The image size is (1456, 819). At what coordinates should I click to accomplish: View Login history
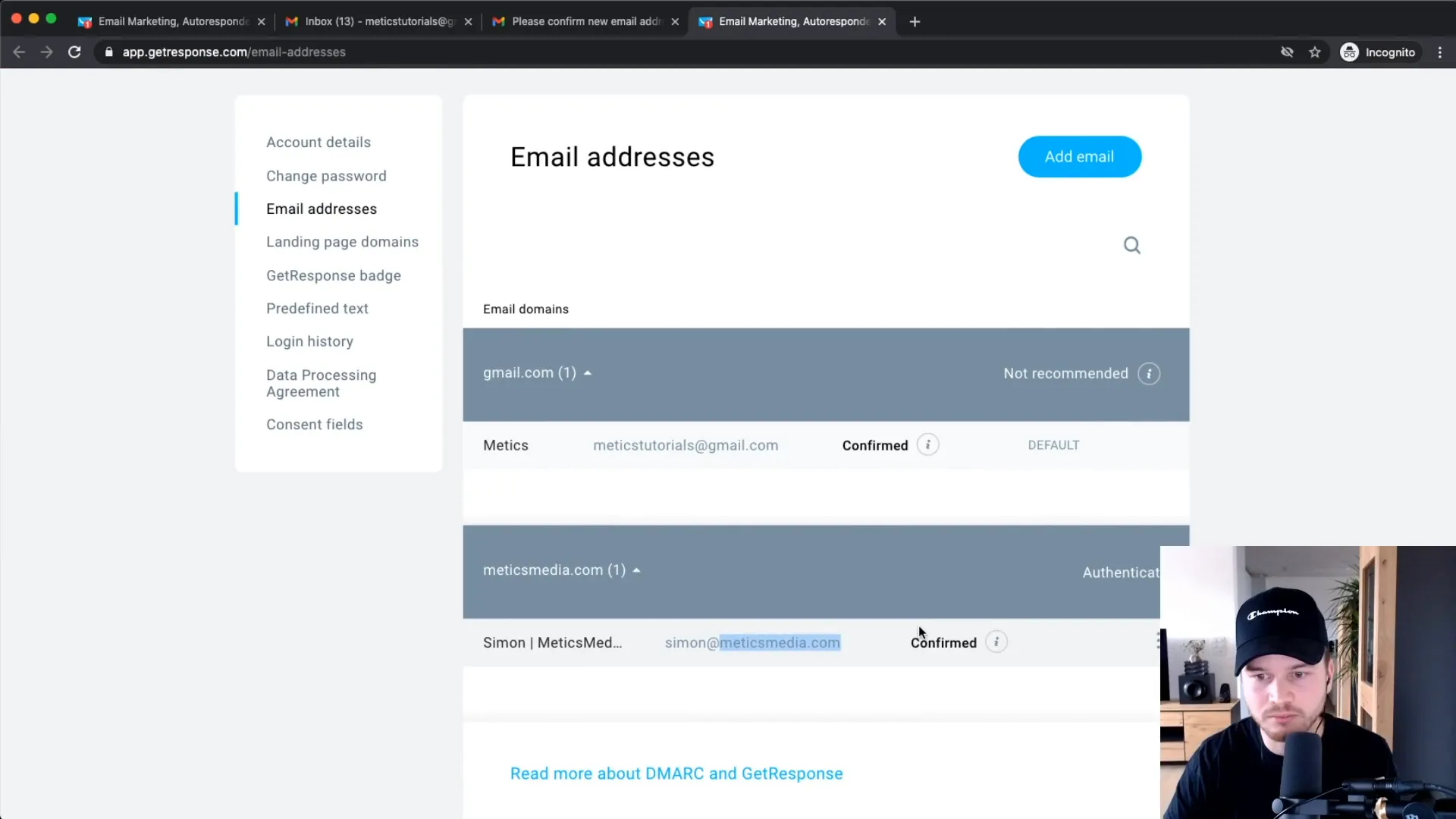(309, 342)
